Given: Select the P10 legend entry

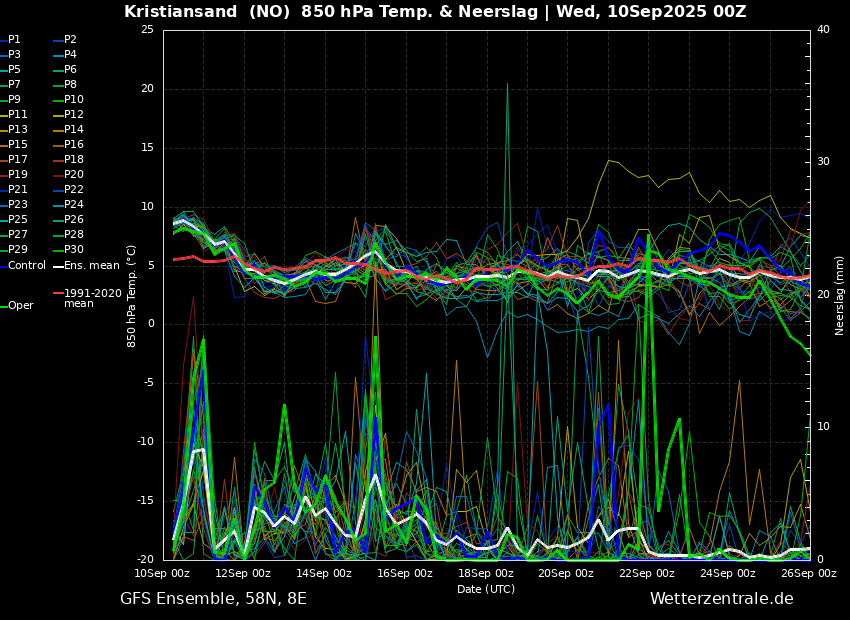Looking at the screenshot, I should pos(73,100).
